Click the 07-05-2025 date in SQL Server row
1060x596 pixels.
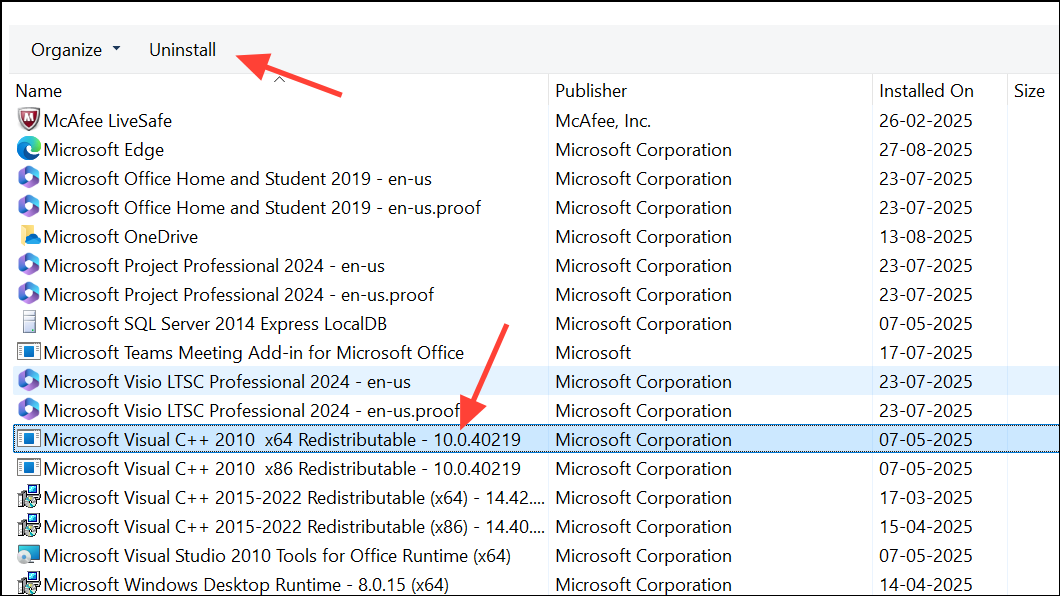pyautogui.click(x=925, y=324)
